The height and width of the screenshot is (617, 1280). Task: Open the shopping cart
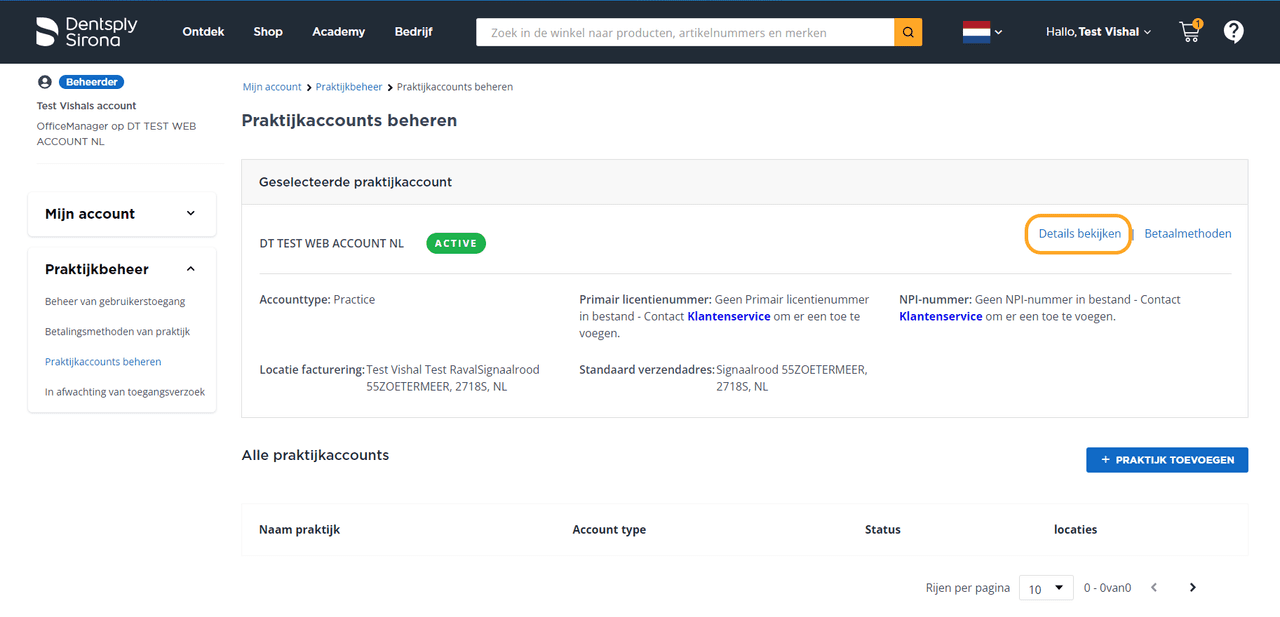coord(1189,32)
